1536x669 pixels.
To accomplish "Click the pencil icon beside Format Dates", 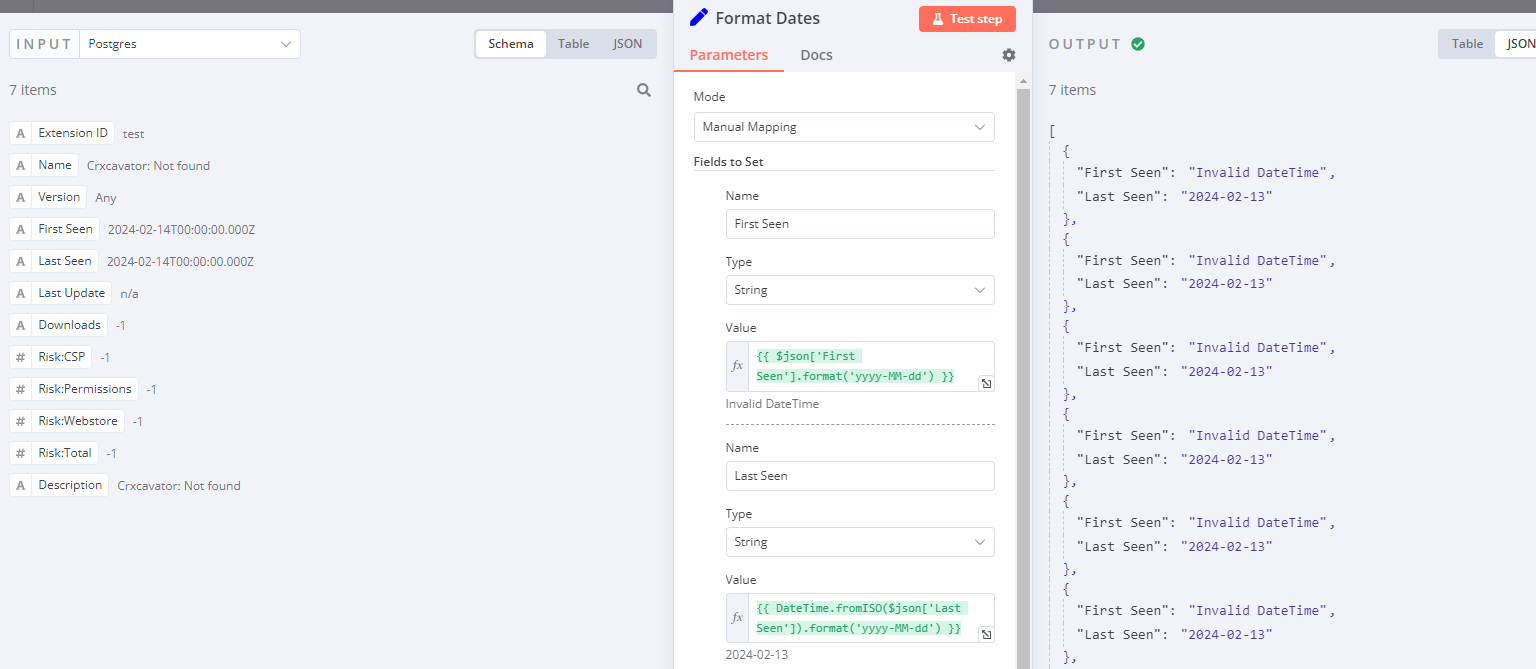I will [699, 18].
